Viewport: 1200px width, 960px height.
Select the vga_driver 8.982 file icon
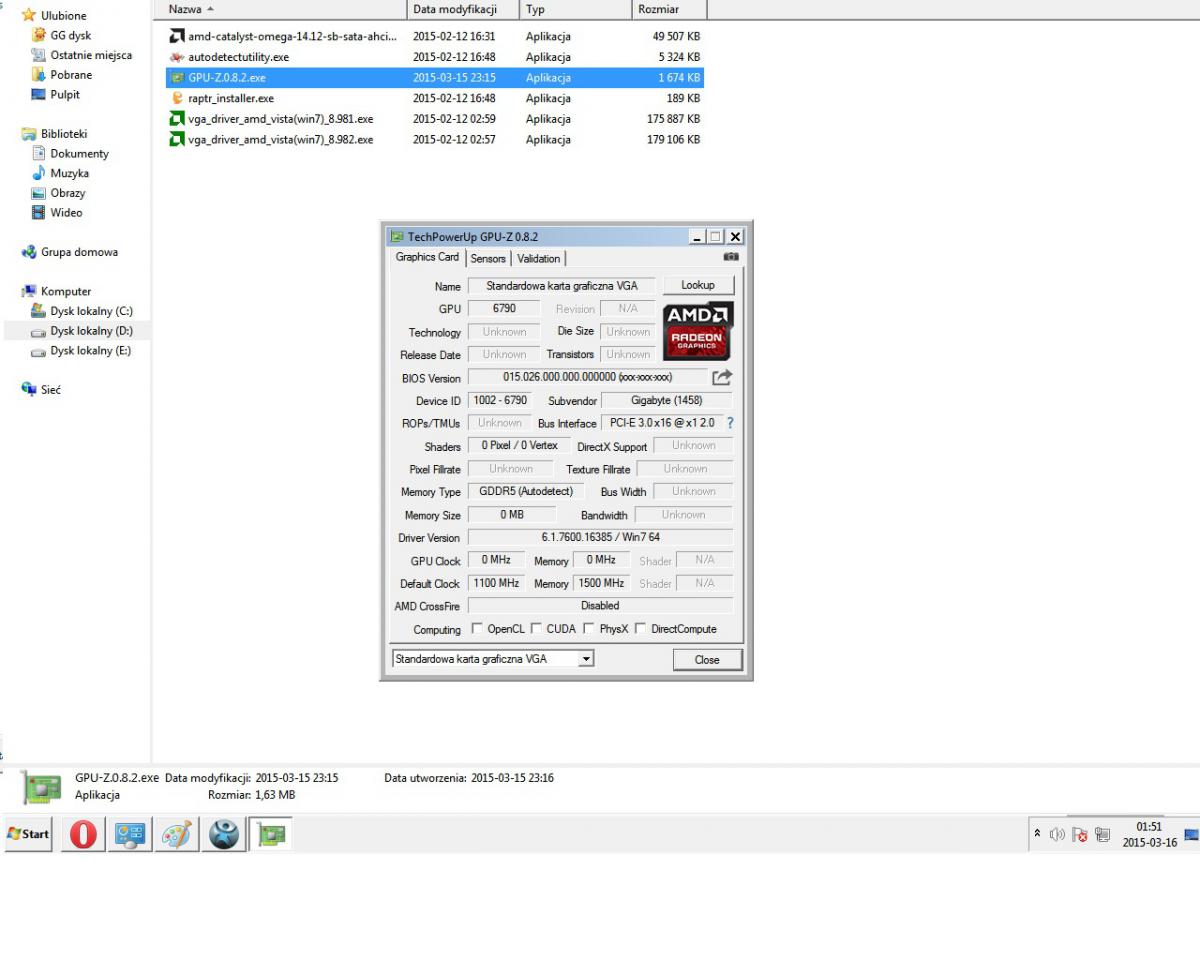(177, 139)
